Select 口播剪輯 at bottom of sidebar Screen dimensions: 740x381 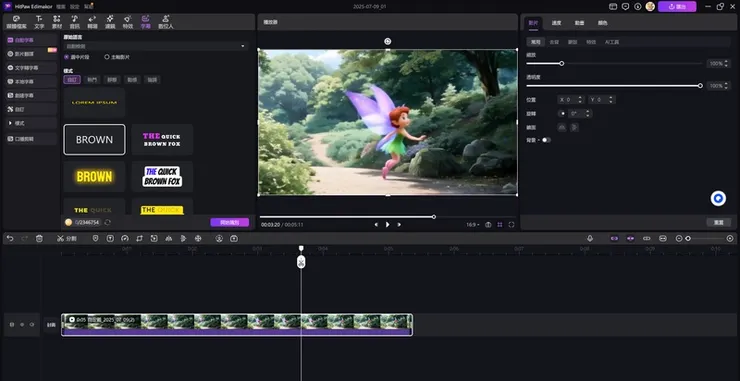pos(31,139)
